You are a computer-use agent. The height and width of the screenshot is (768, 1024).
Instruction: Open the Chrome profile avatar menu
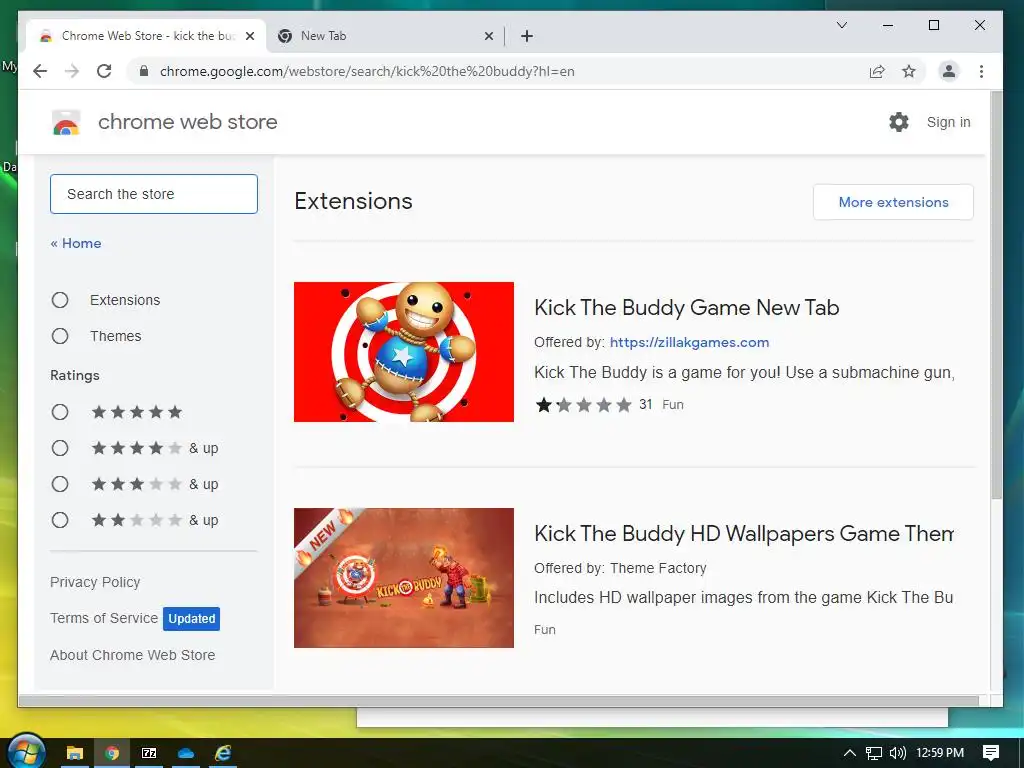tap(948, 71)
